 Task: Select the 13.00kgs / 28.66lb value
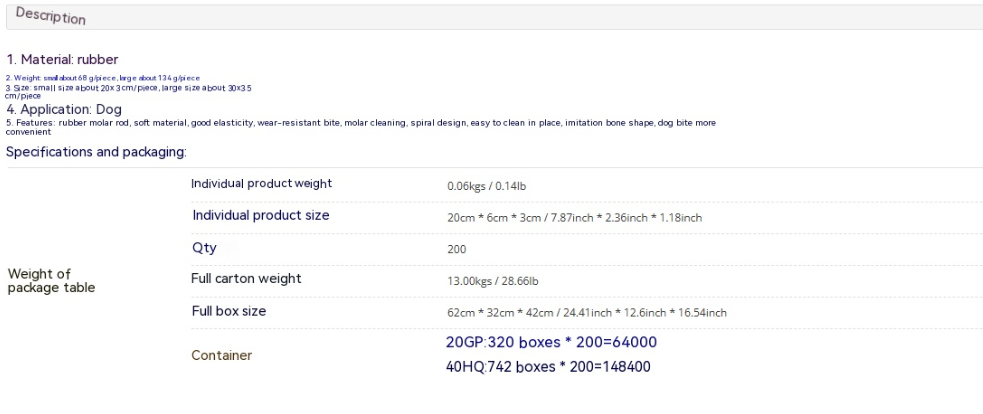click(x=493, y=281)
